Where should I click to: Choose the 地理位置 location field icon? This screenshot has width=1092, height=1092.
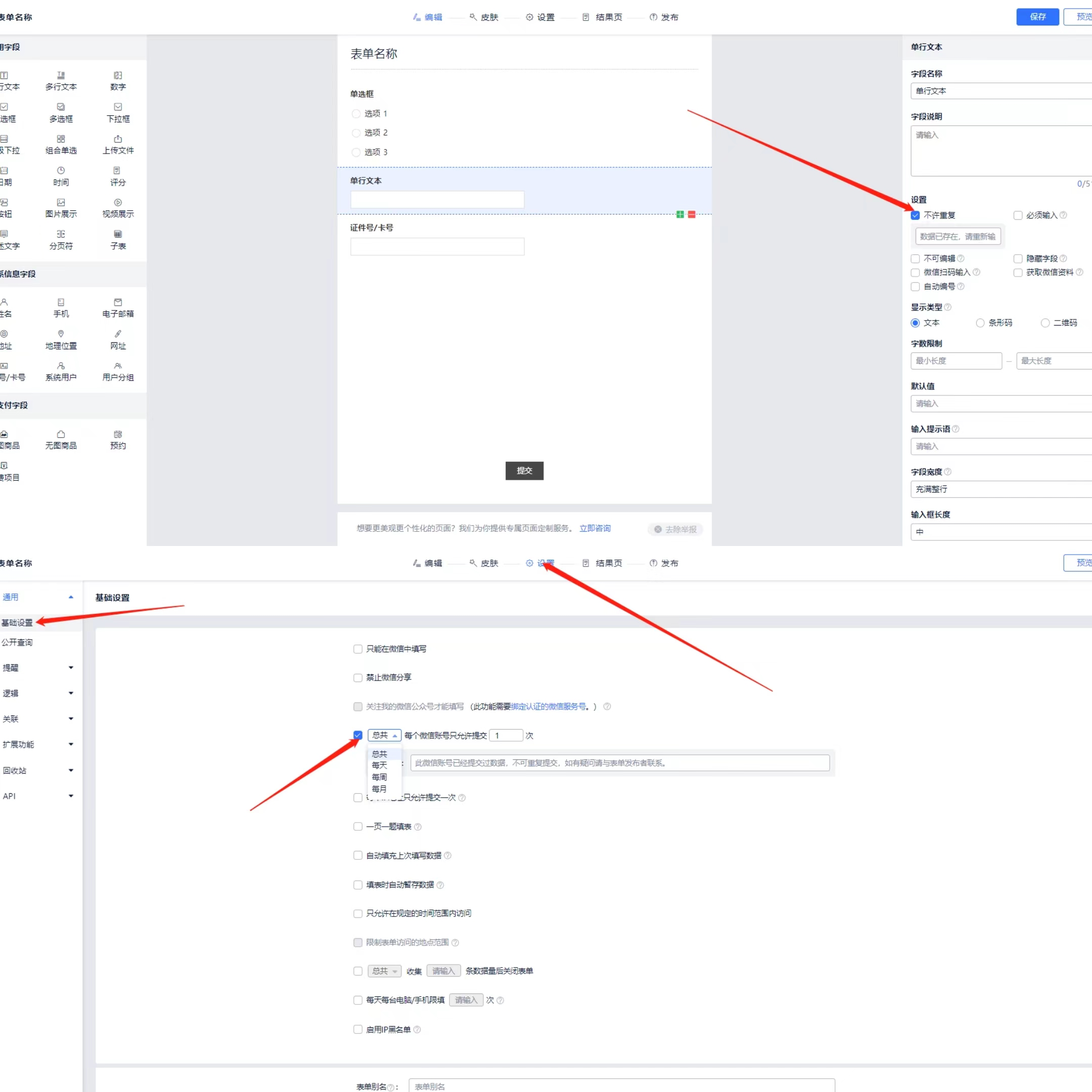(61, 334)
